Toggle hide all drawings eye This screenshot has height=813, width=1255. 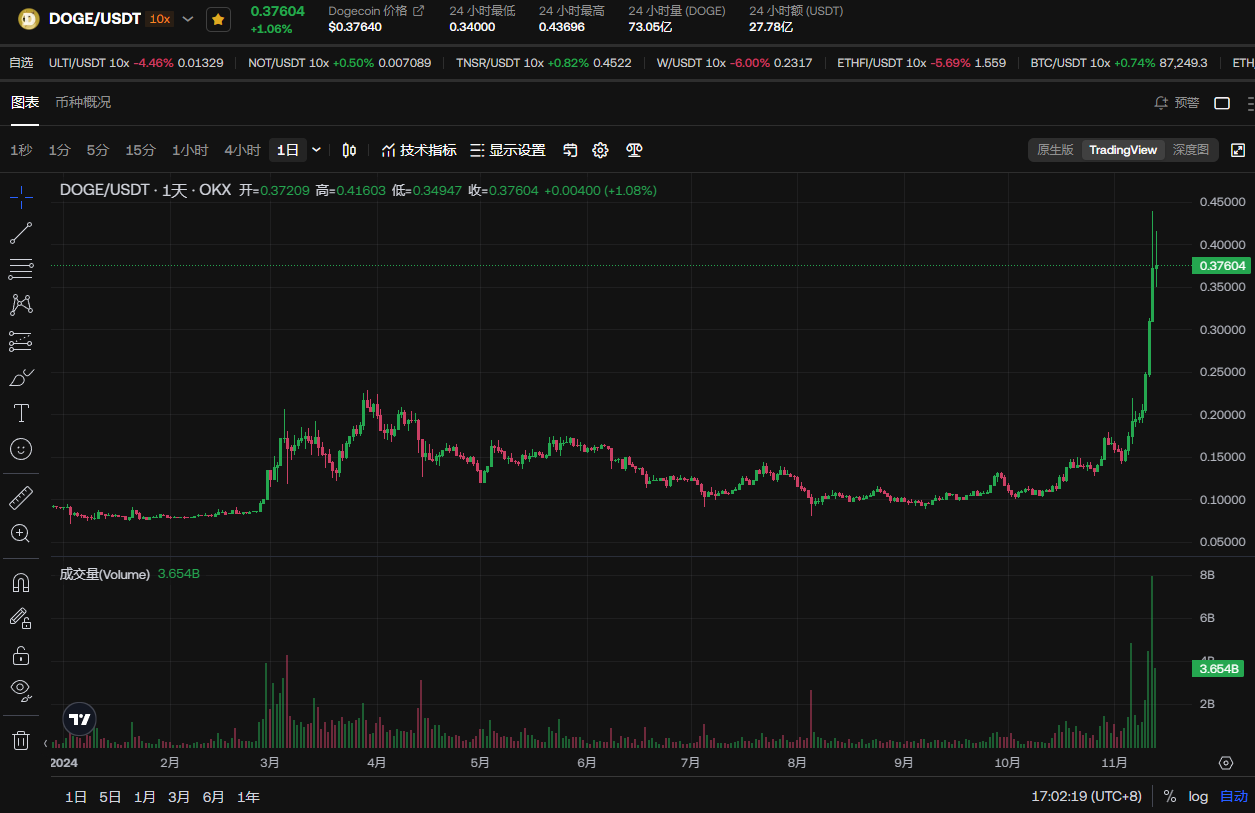pos(21,689)
